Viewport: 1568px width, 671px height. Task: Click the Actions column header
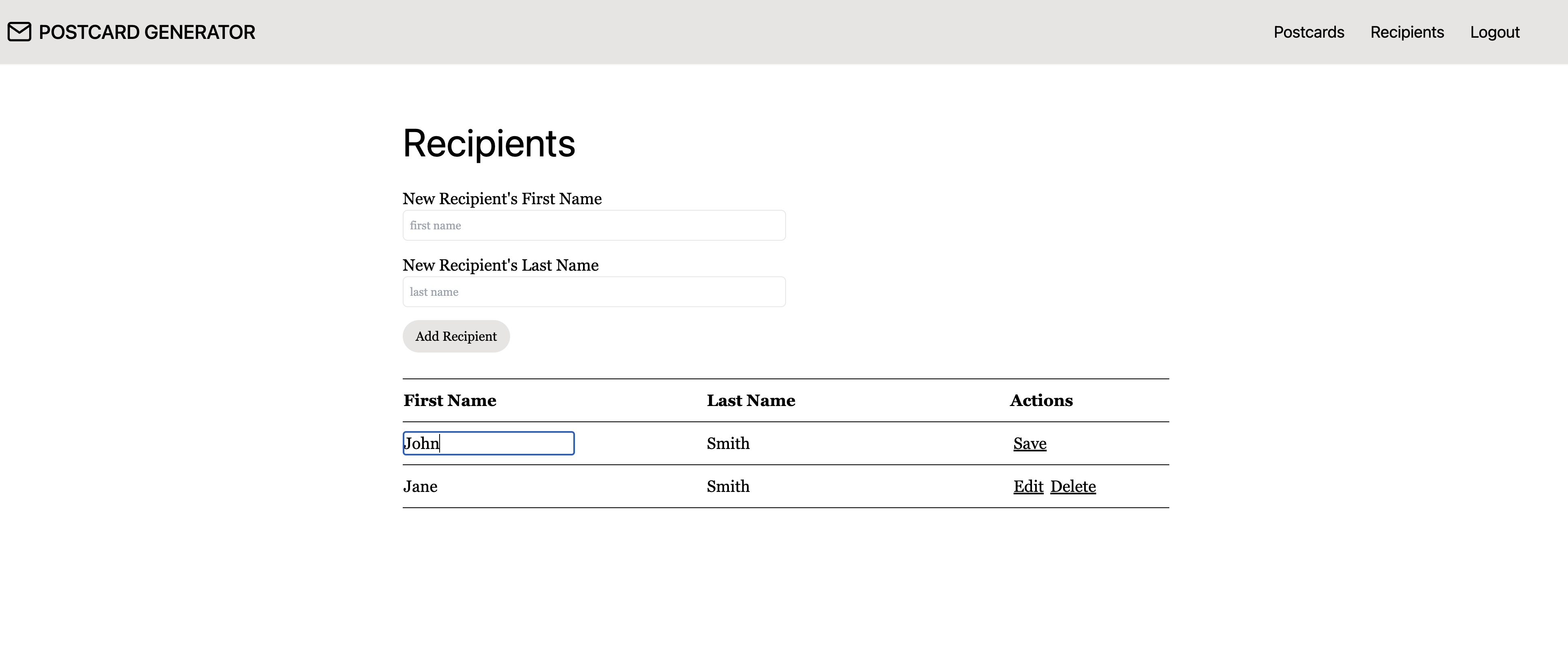(x=1041, y=401)
